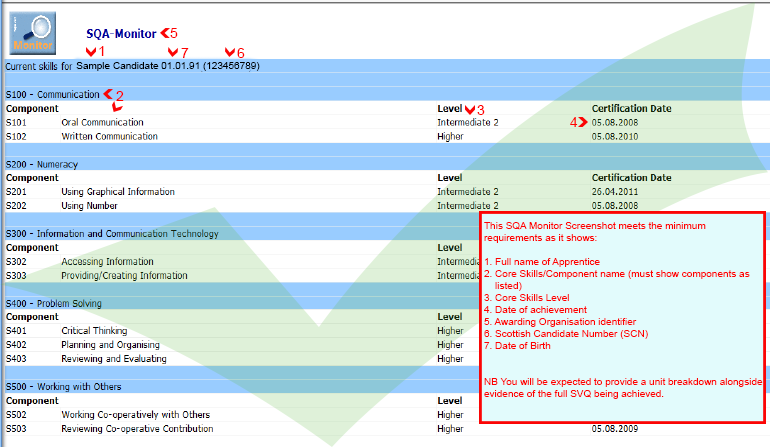Click red arrow marker numbered 5
770x447 pixels.
(x=166, y=33)
